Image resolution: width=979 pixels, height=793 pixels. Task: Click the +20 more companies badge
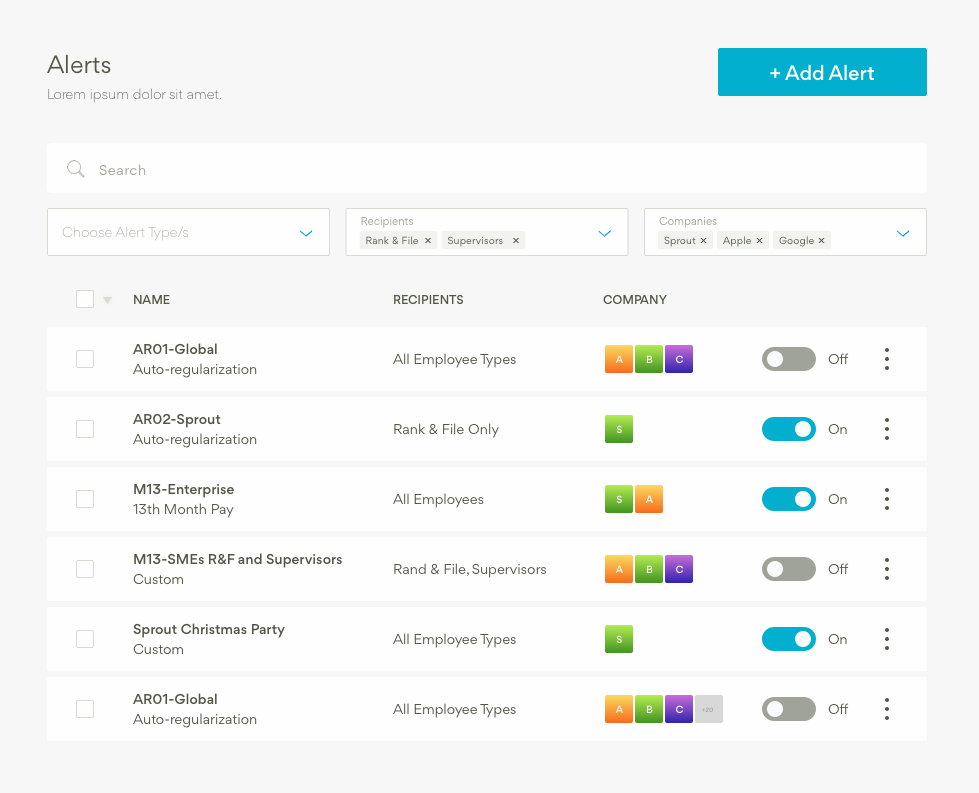pyautogui.click(x=708, y=709)
